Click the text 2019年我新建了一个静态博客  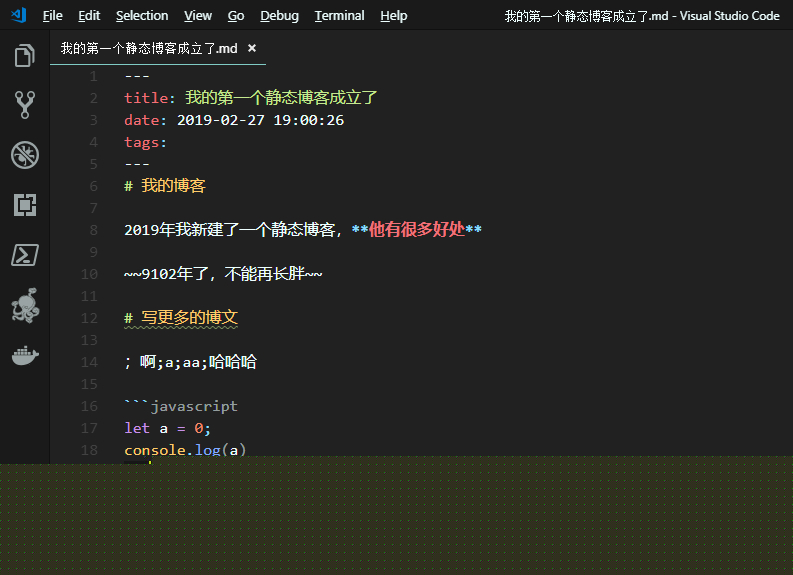(230, 230)
